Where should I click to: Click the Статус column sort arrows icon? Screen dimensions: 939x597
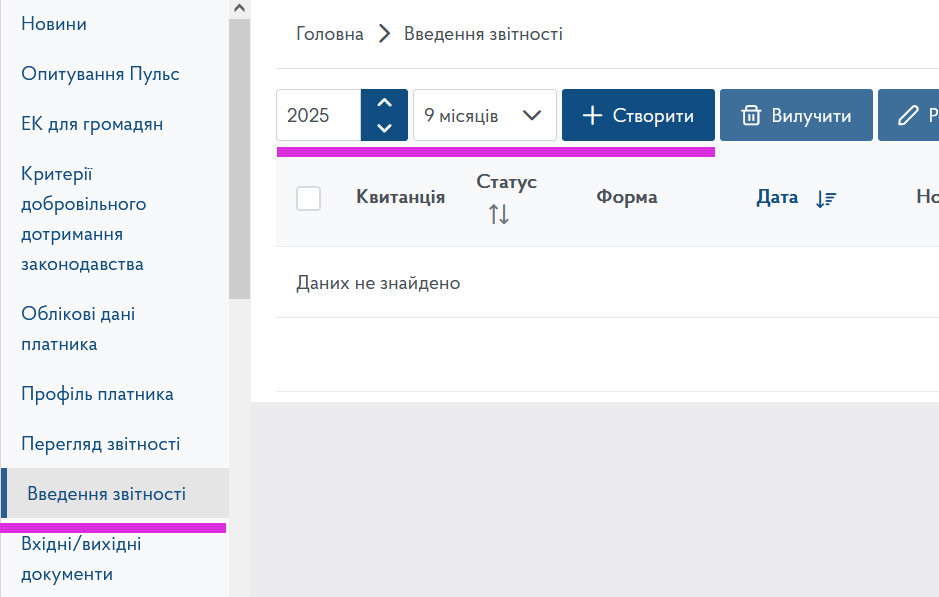tap(499, 214)
